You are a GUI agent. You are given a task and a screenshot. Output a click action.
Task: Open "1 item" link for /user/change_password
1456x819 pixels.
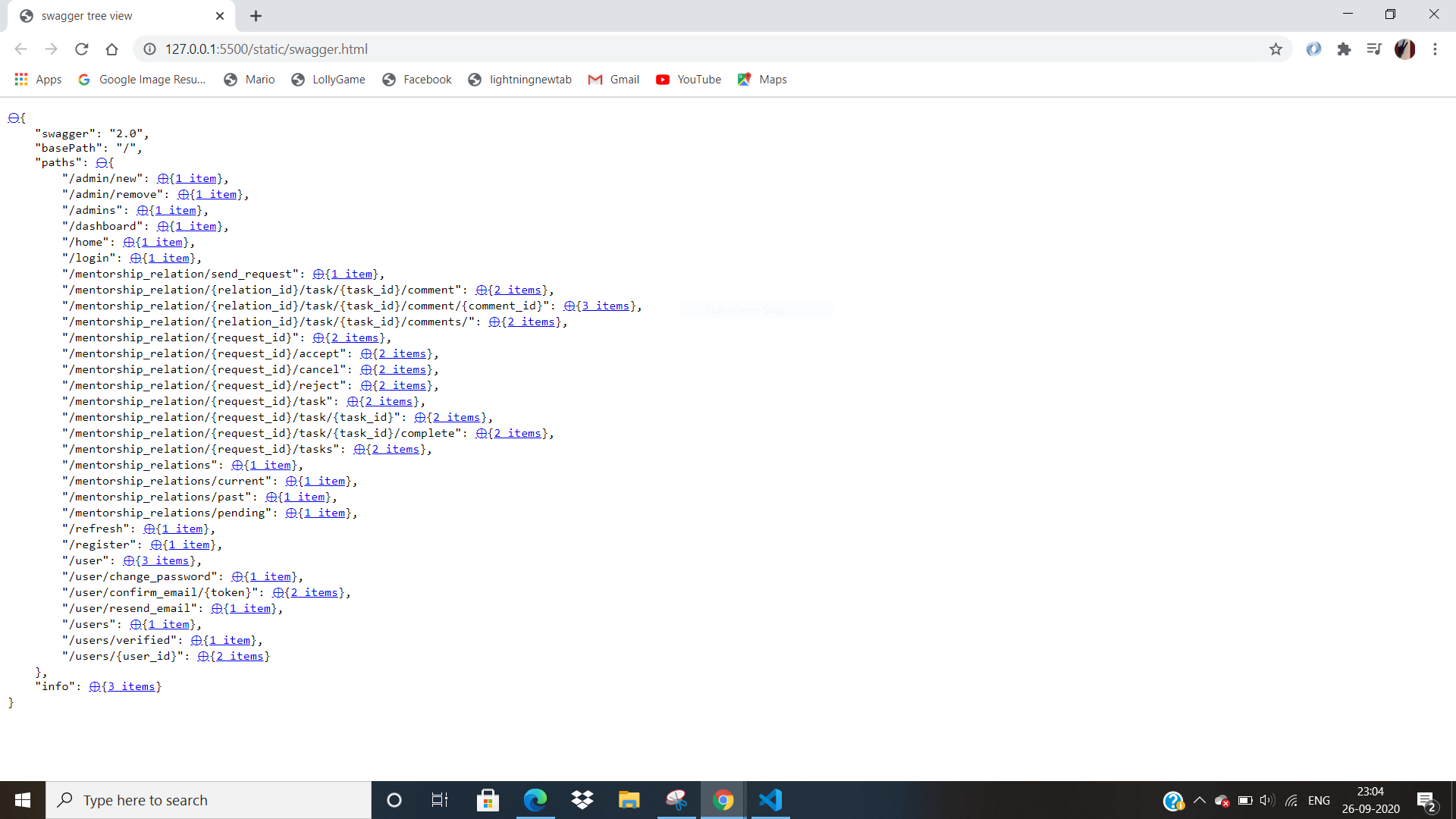(x=271, y=577)
